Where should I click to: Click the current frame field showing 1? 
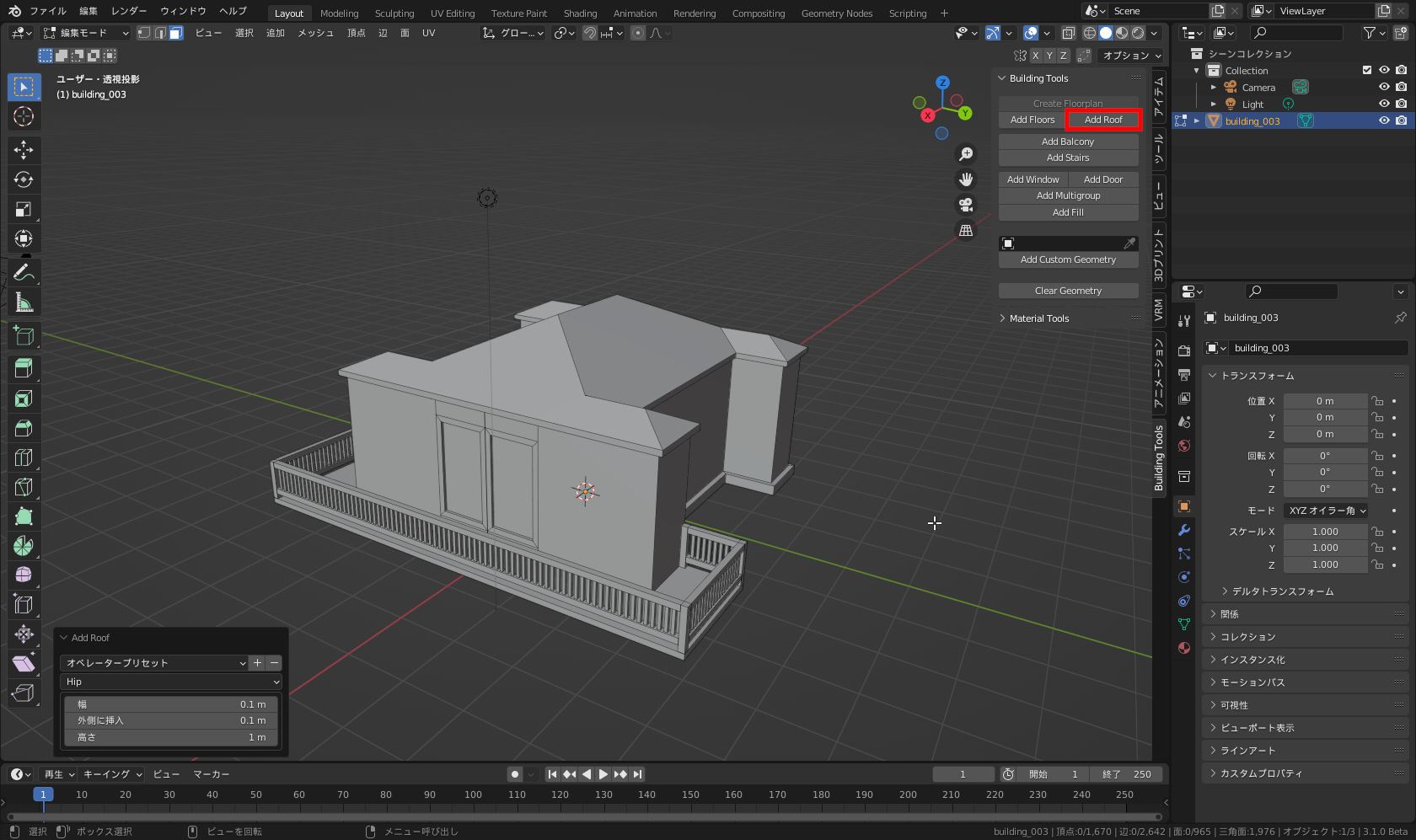pos(963,773)
